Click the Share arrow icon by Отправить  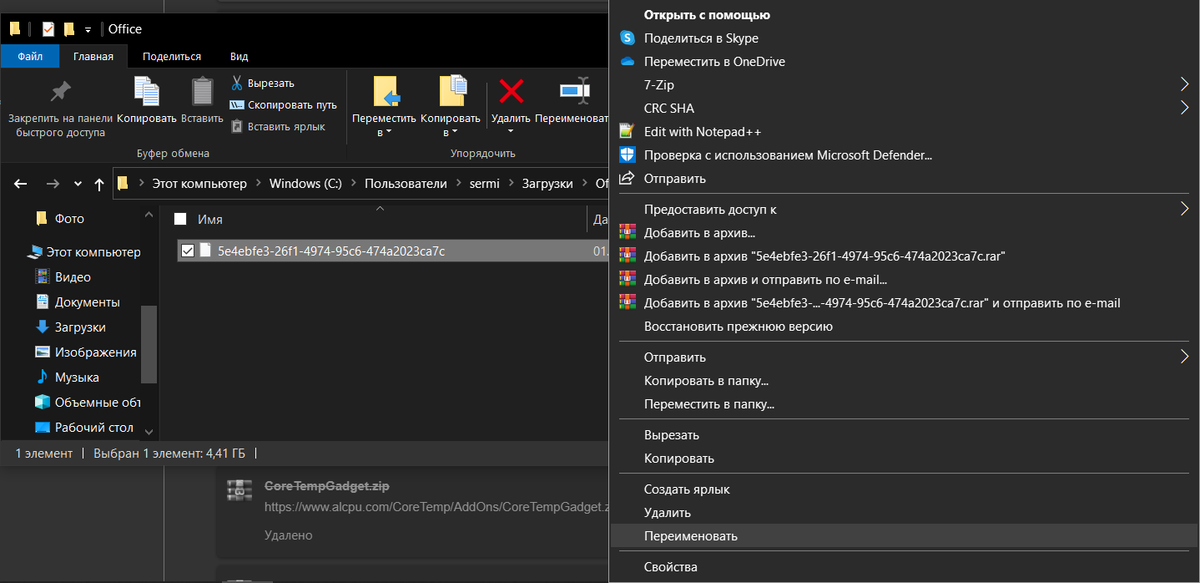point(627,178)
